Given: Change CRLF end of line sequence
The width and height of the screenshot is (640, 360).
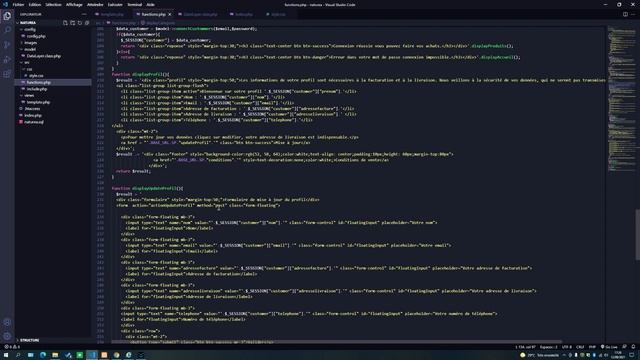Looking at the screenshot, I should coord(580,347).
